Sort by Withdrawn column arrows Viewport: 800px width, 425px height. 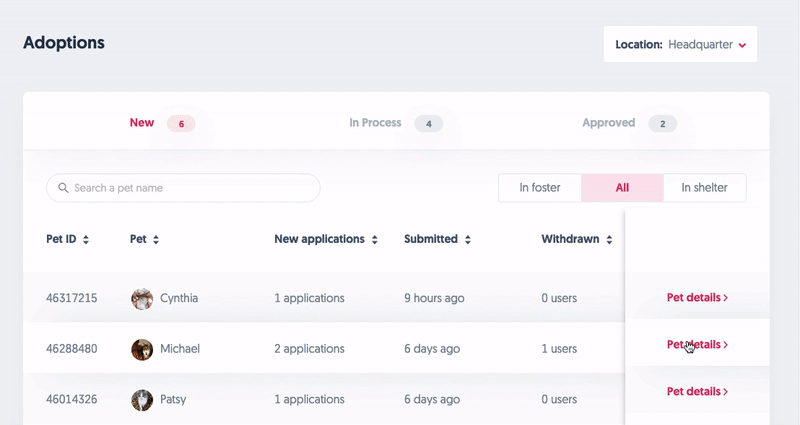pyautogui.click(x=608, y=240)
